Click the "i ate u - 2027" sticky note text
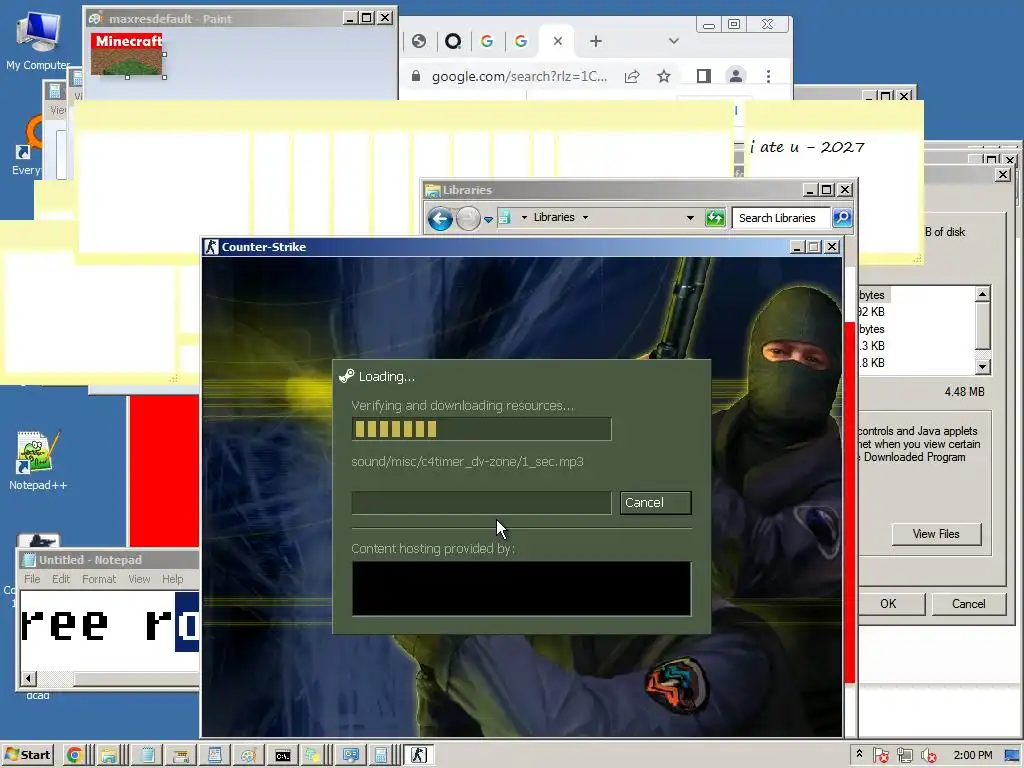 pyautogui.click(x=807, y=147)
